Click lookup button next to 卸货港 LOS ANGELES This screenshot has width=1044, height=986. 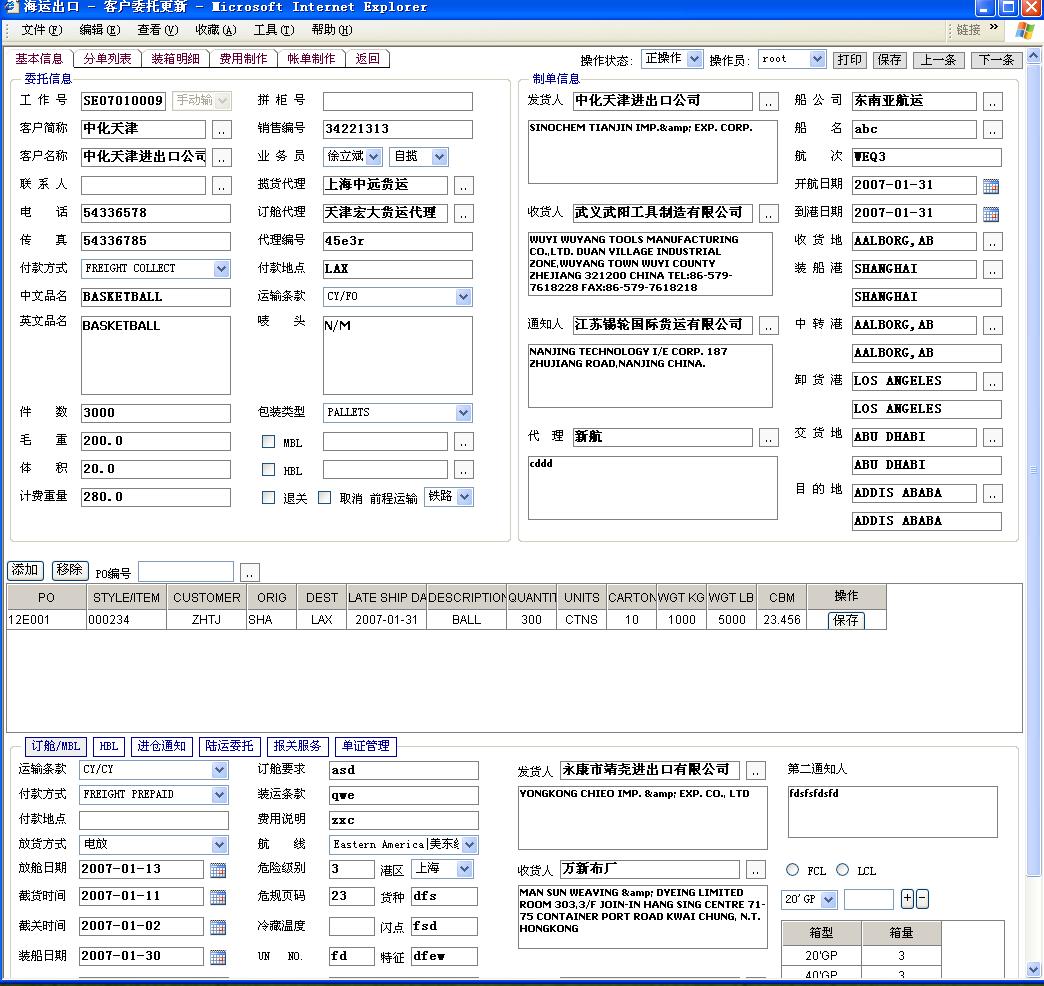pyautogui.click(x=992, y=381)
